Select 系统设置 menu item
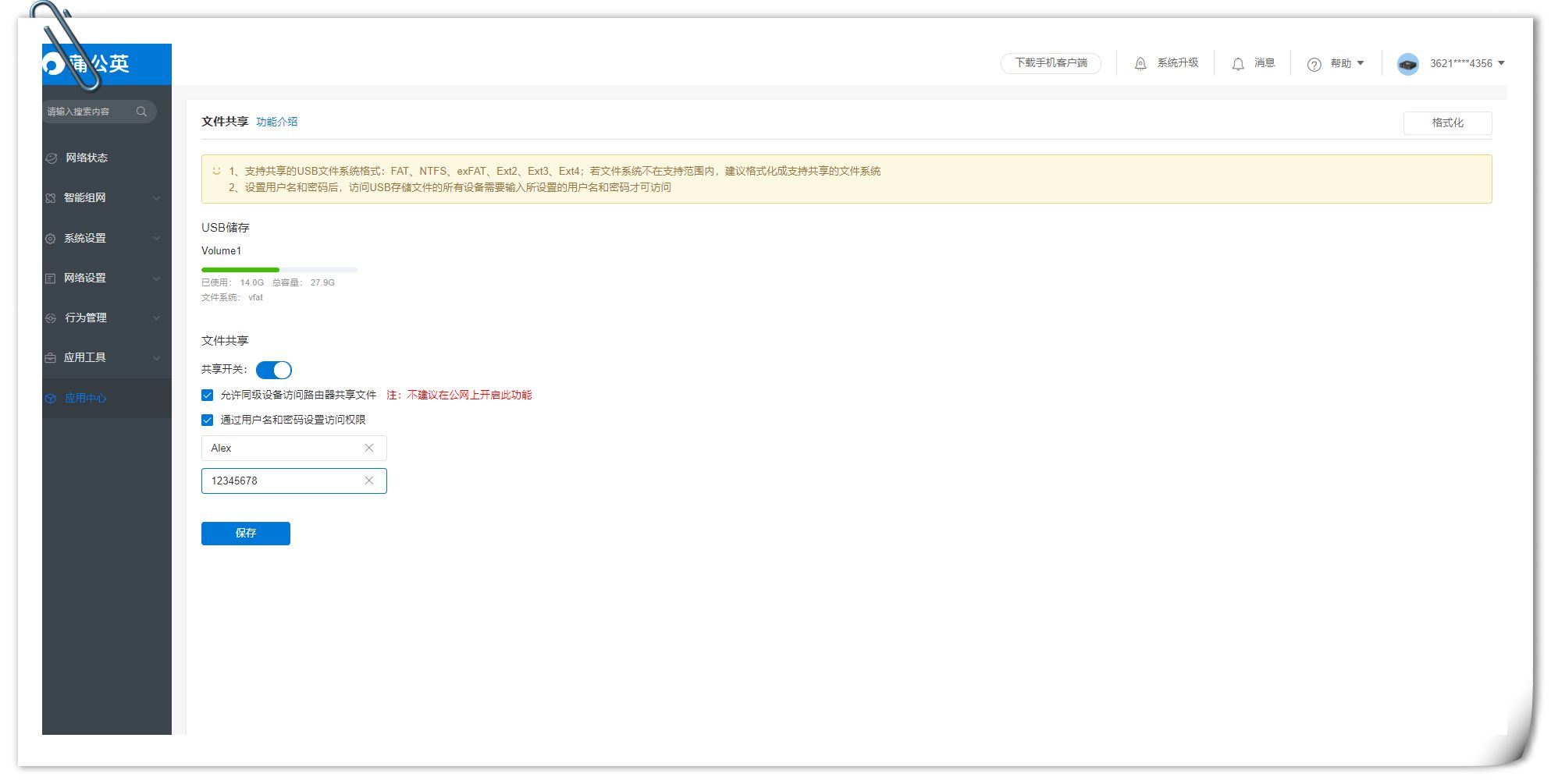Viewport: 1551px width, 784px height. (x=107, y=239)
